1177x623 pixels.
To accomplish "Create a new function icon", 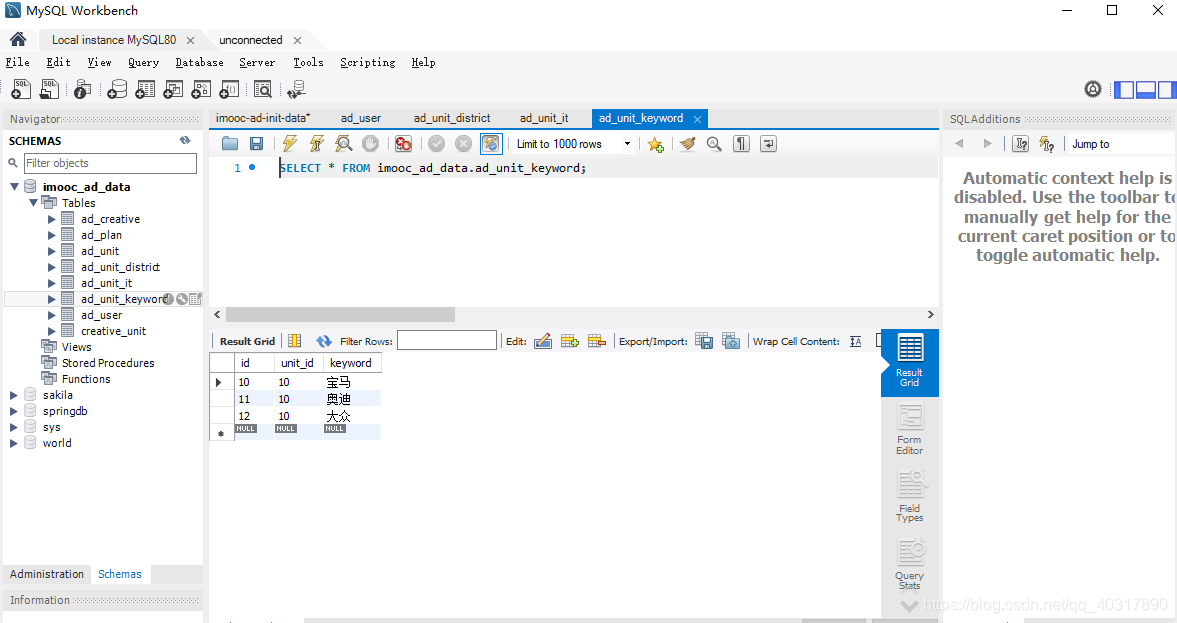I will point(229,89).
